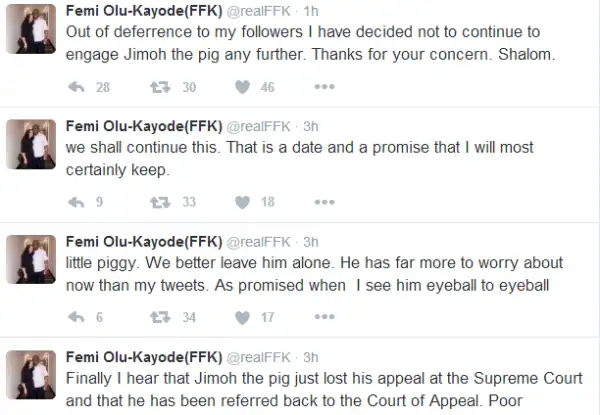Like the 'we shall continue this' tweet

242,203
